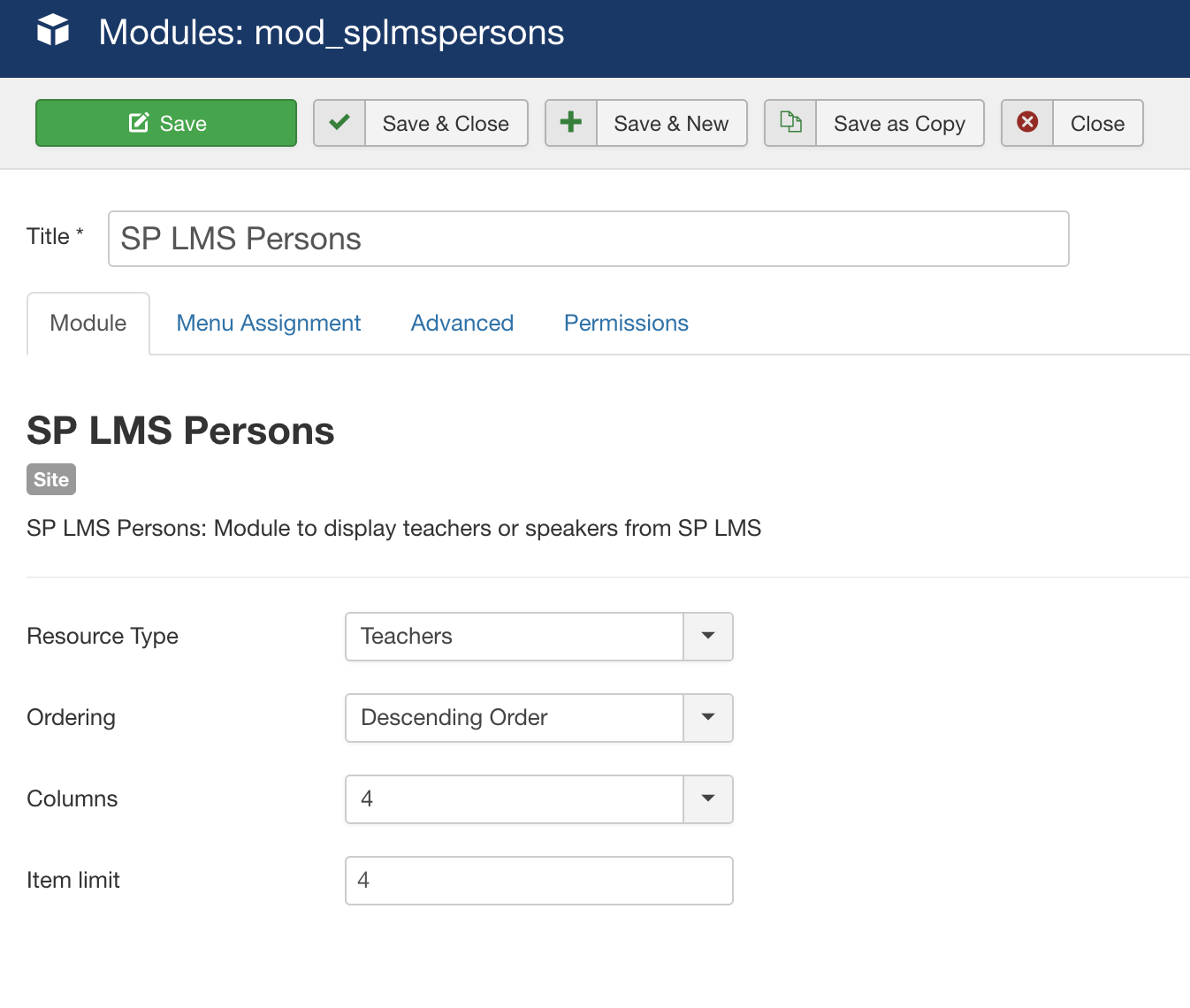The width and height of the screenshot is (1190, 1008).
Task: Focus the Item limit input field
Action: pyautogui.click(x=539, y=881)
